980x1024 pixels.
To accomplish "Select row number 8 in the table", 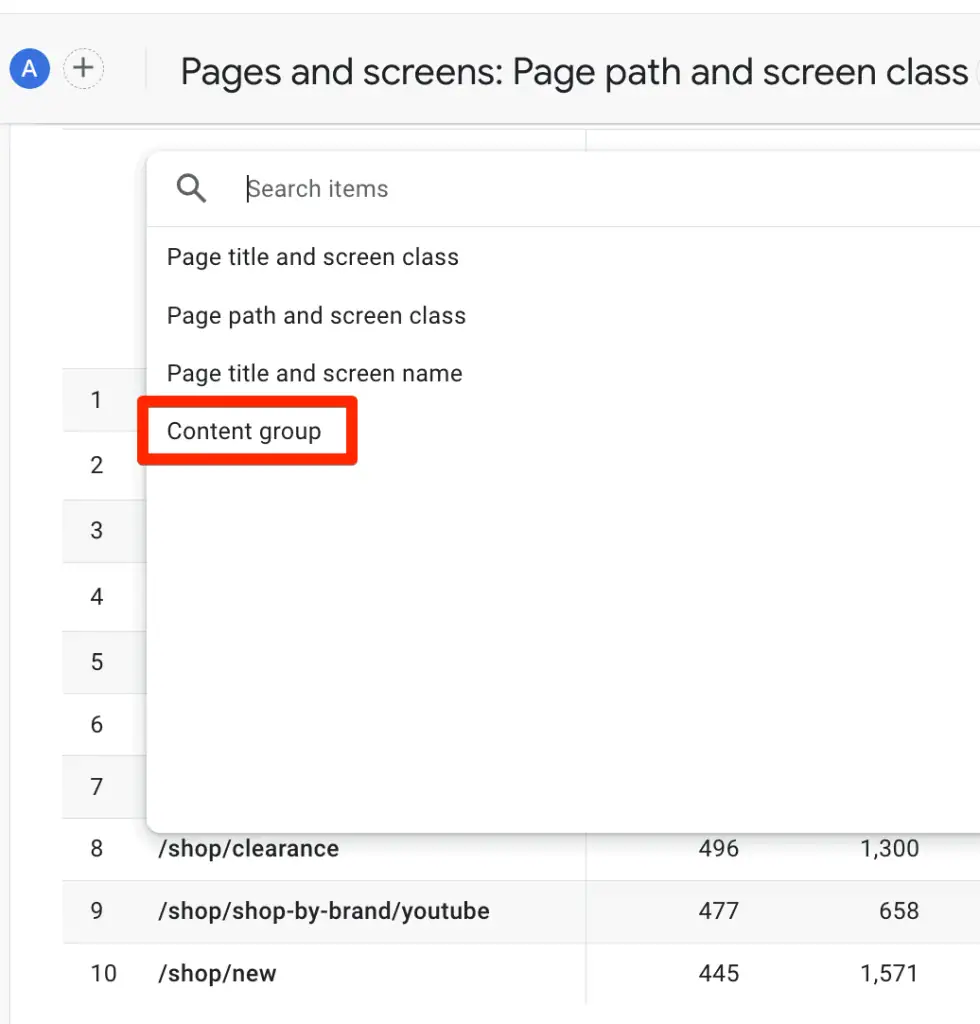I will tap(96, 848).
